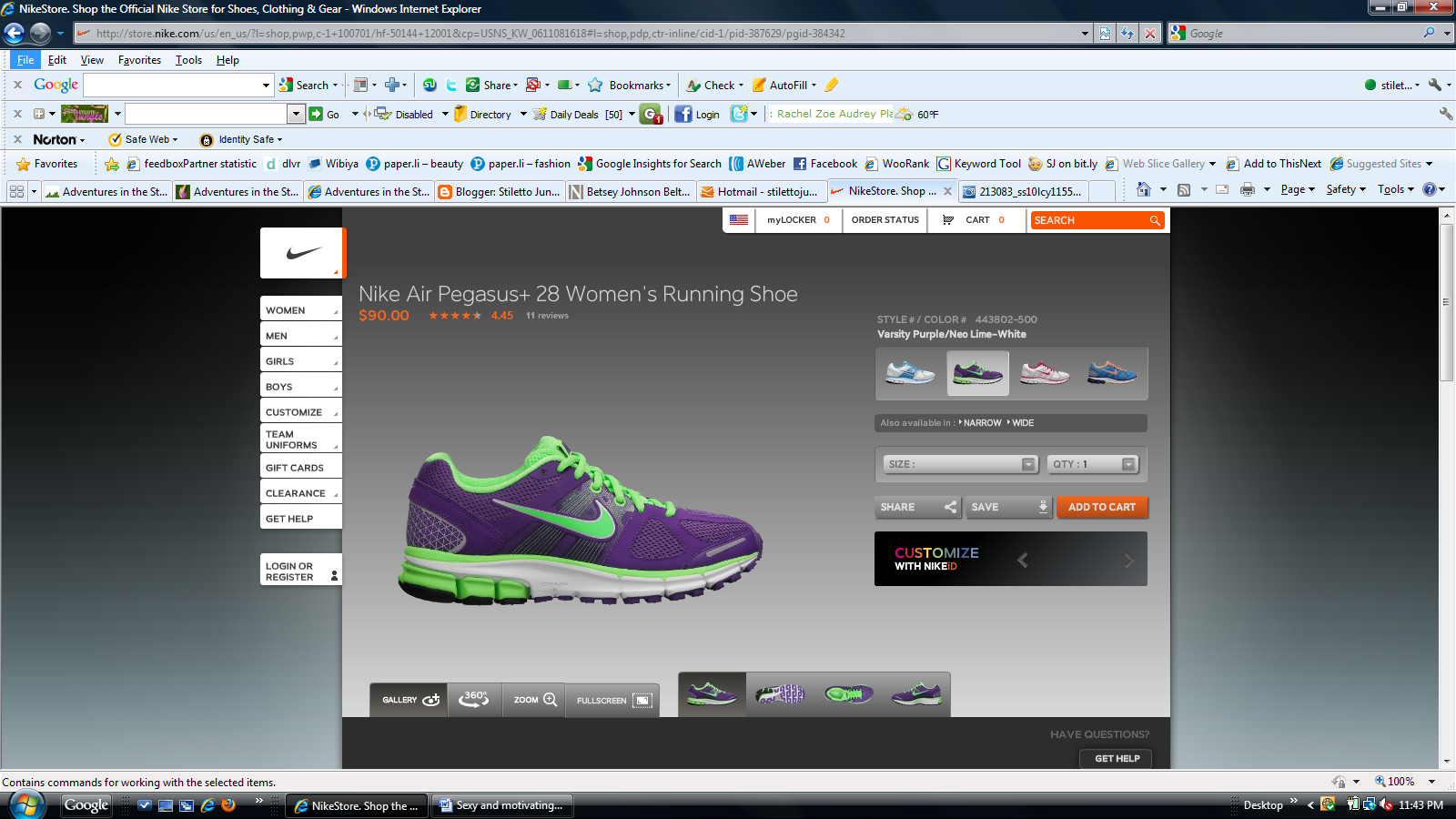Screen dimensions: 1456x819
Task: Open the Tools command bar dropdown
Action: [x=1396, y=189]
